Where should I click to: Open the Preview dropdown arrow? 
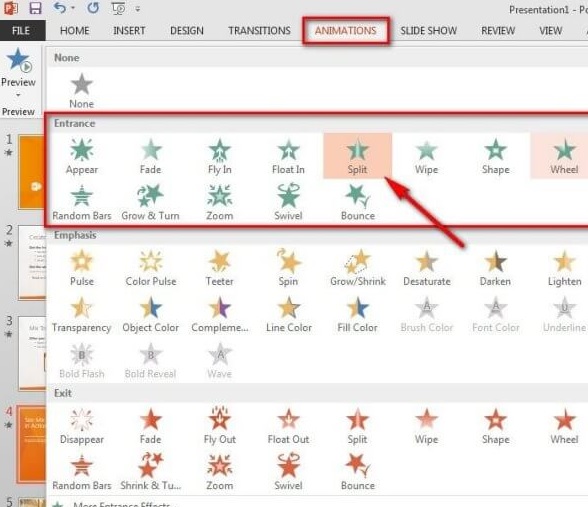[x=18, y=95]
